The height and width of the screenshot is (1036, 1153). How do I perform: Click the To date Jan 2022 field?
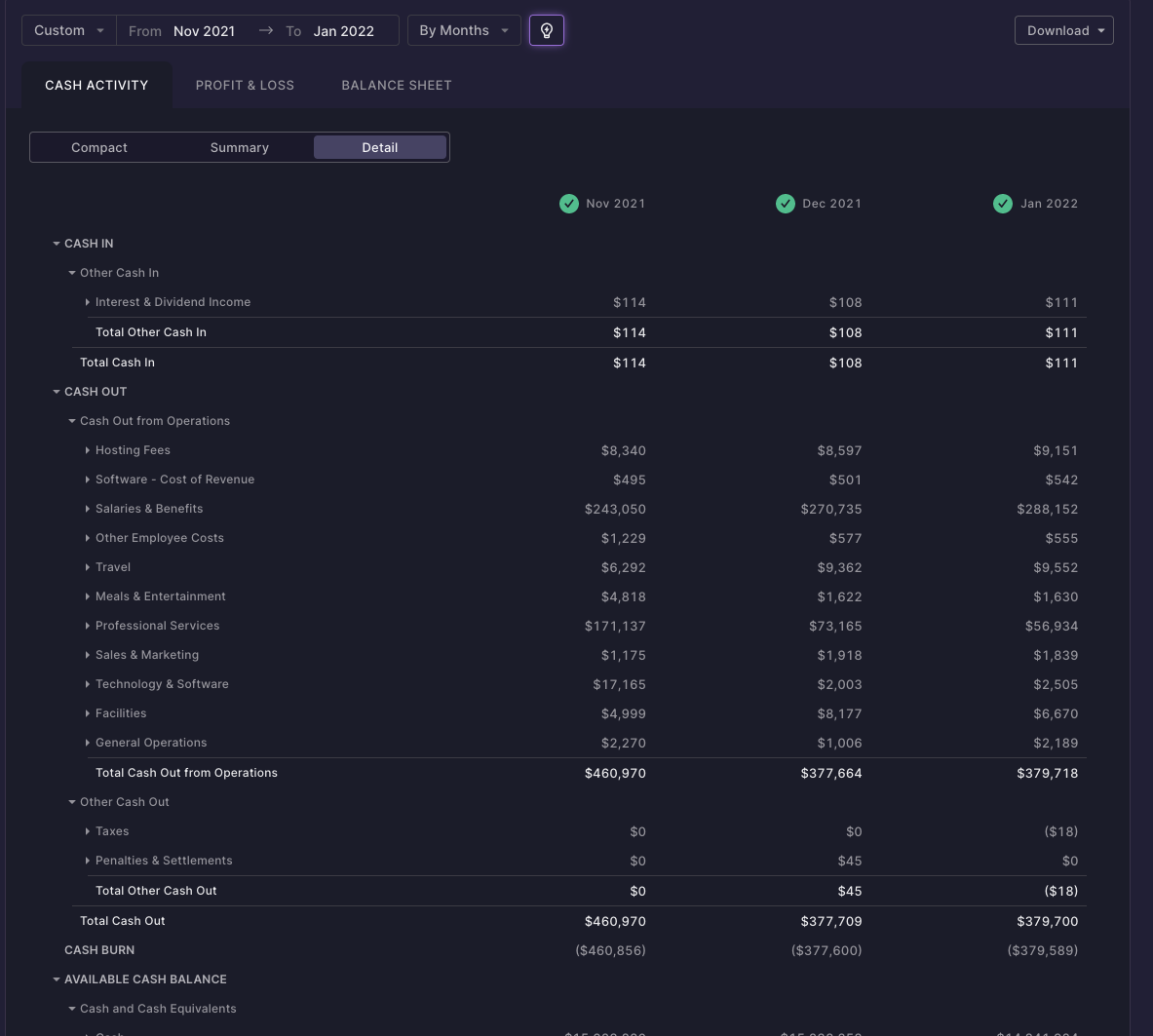[344, 31]
